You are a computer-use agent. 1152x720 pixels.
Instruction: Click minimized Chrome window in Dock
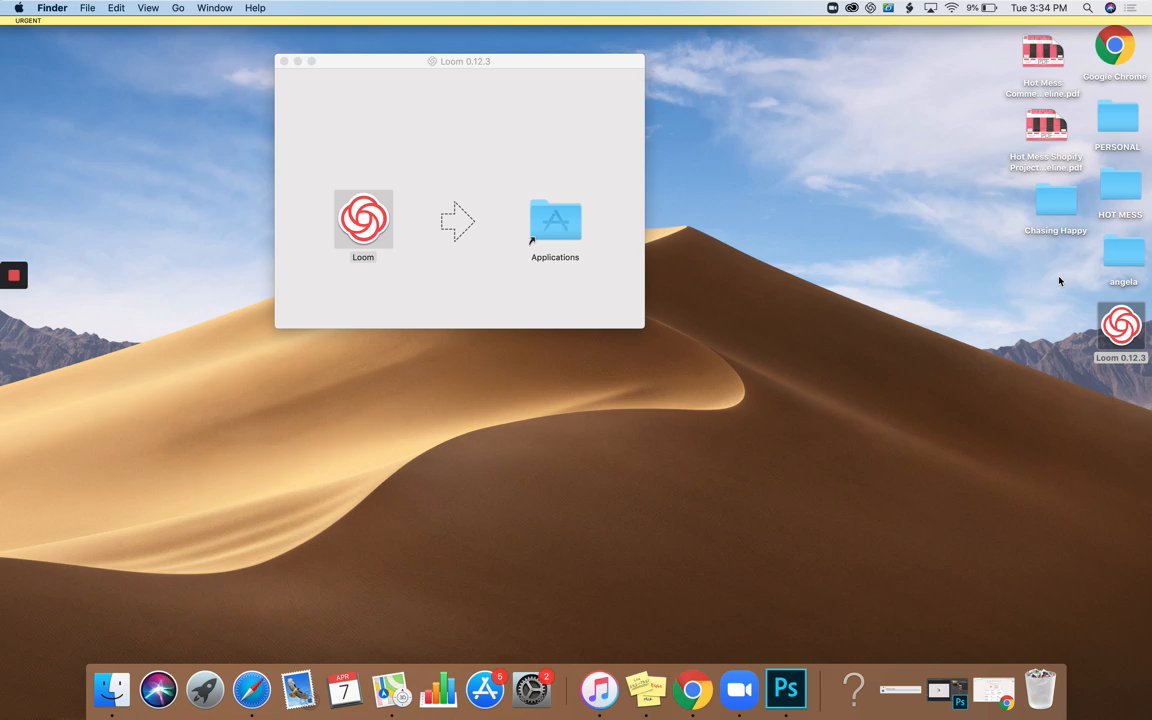994,692
